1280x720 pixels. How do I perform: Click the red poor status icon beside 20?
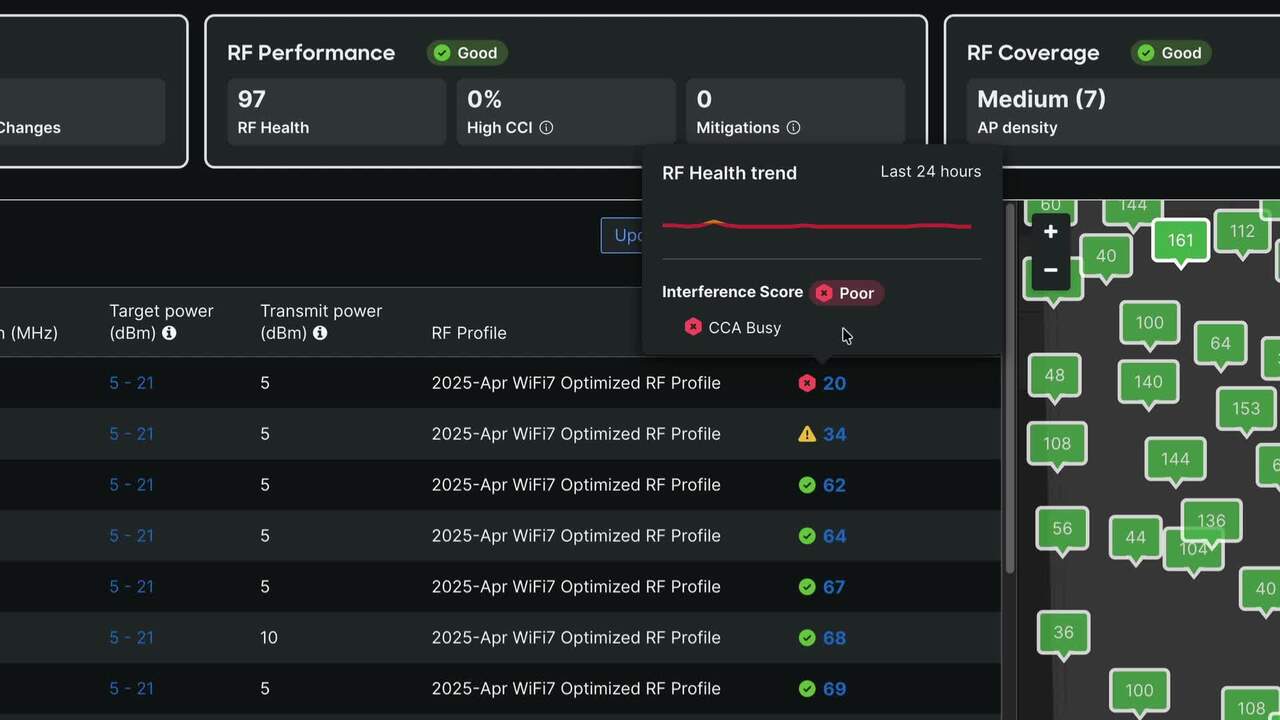click(x=807, y=383)
